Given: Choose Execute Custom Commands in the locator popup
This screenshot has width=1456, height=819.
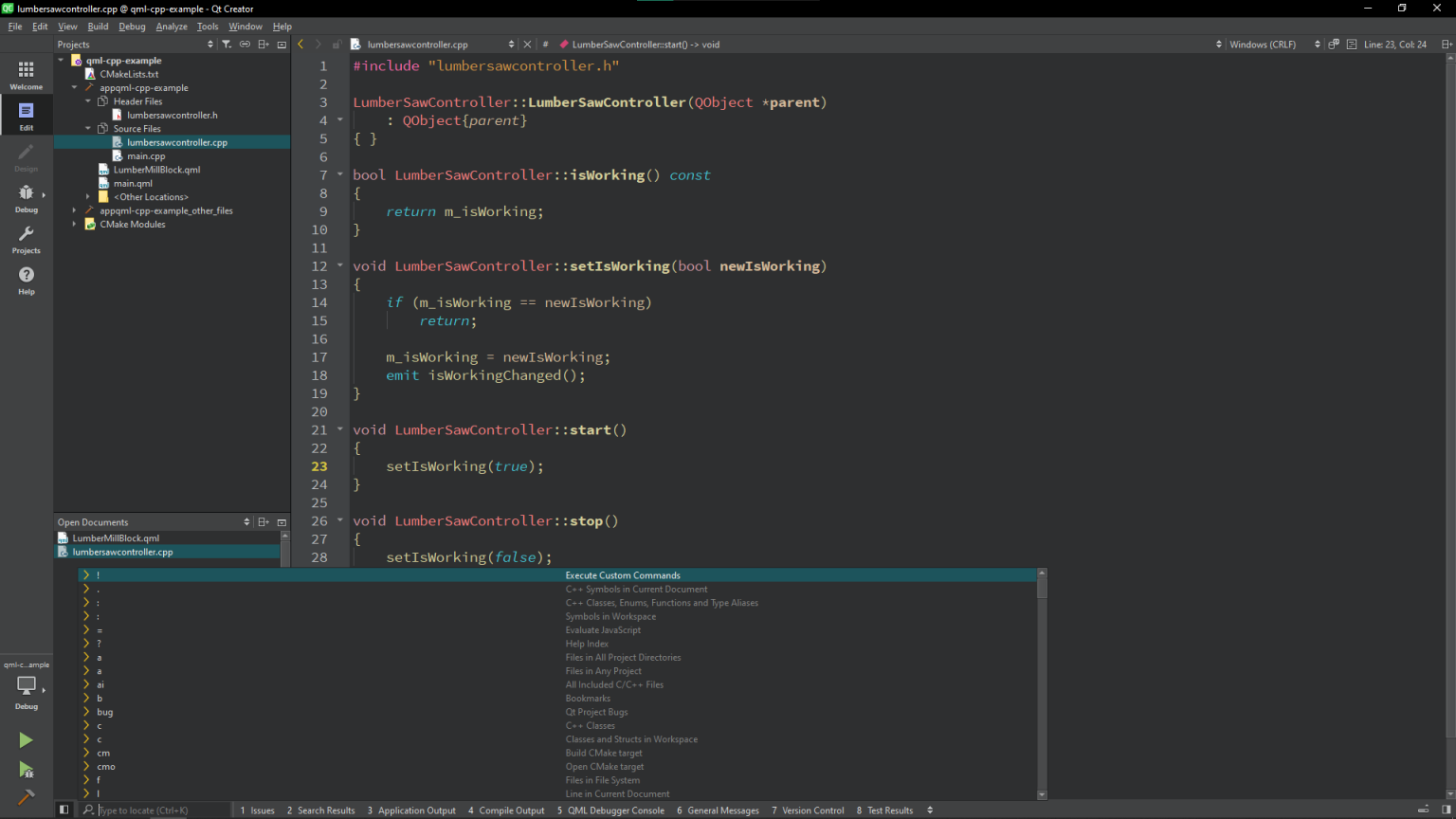Looking at the screenshot, I should (623, 574).
